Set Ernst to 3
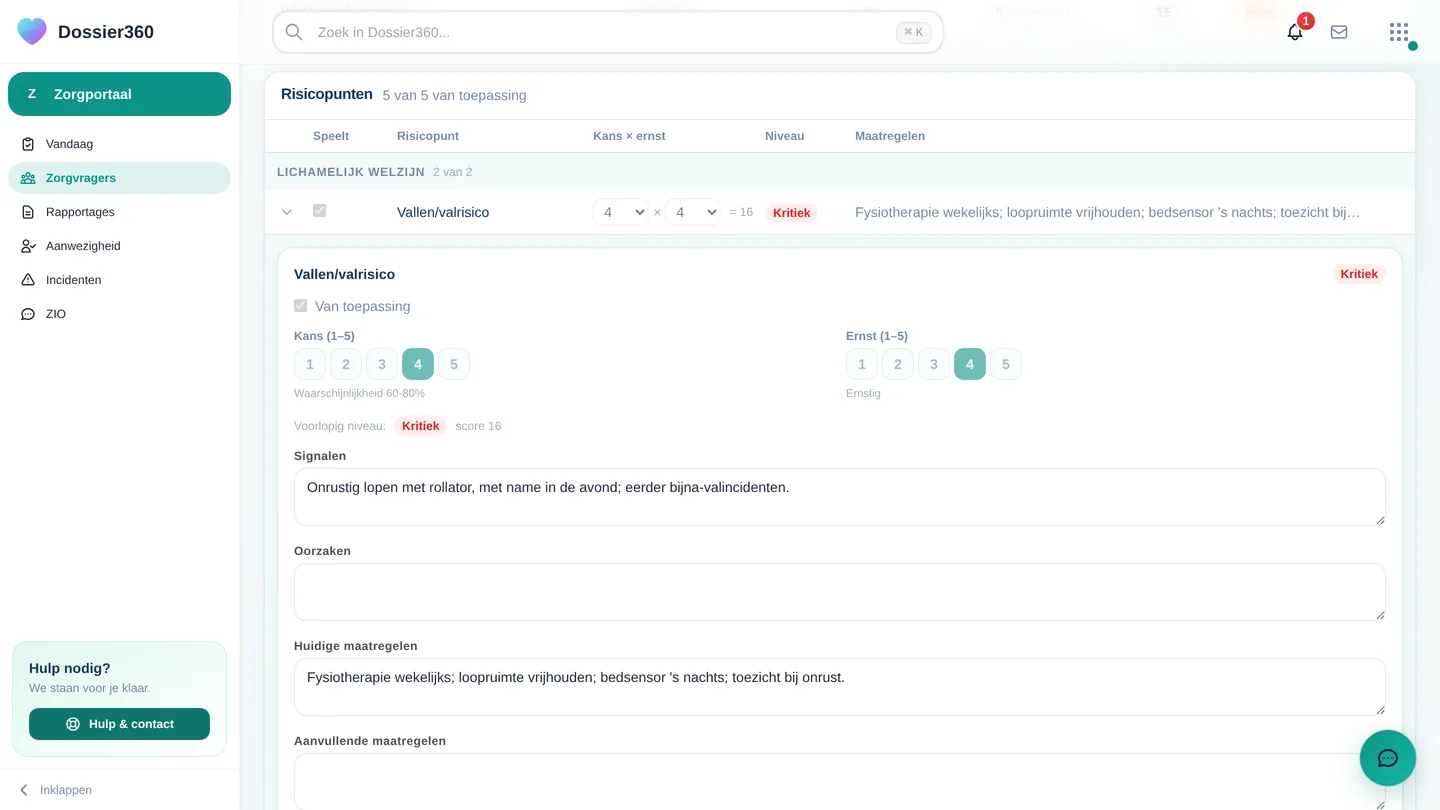Image resolution: width=1440 pixels, height=810 pixels. point(934,364)
